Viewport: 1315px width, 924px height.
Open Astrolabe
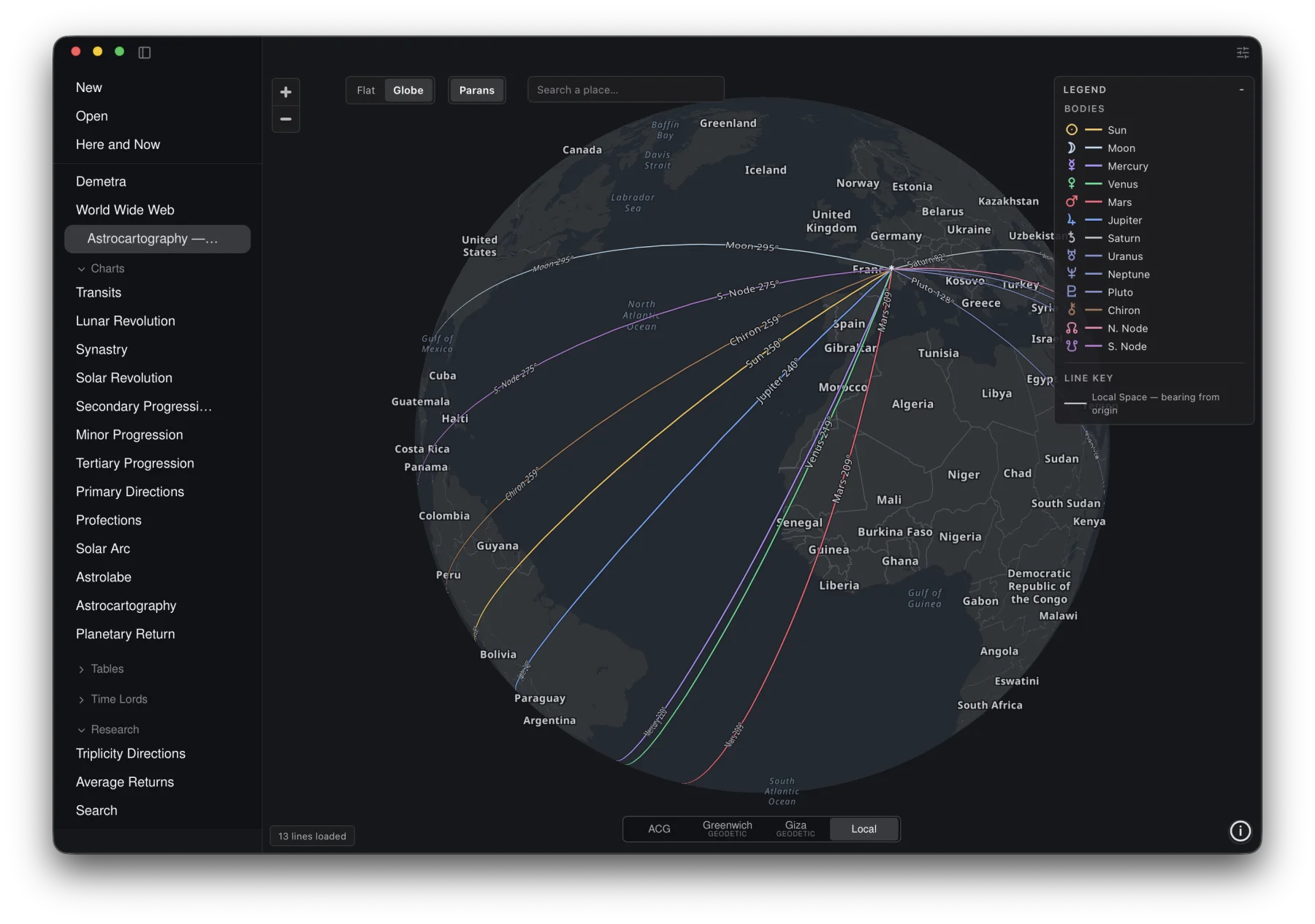tap(104, 578)
